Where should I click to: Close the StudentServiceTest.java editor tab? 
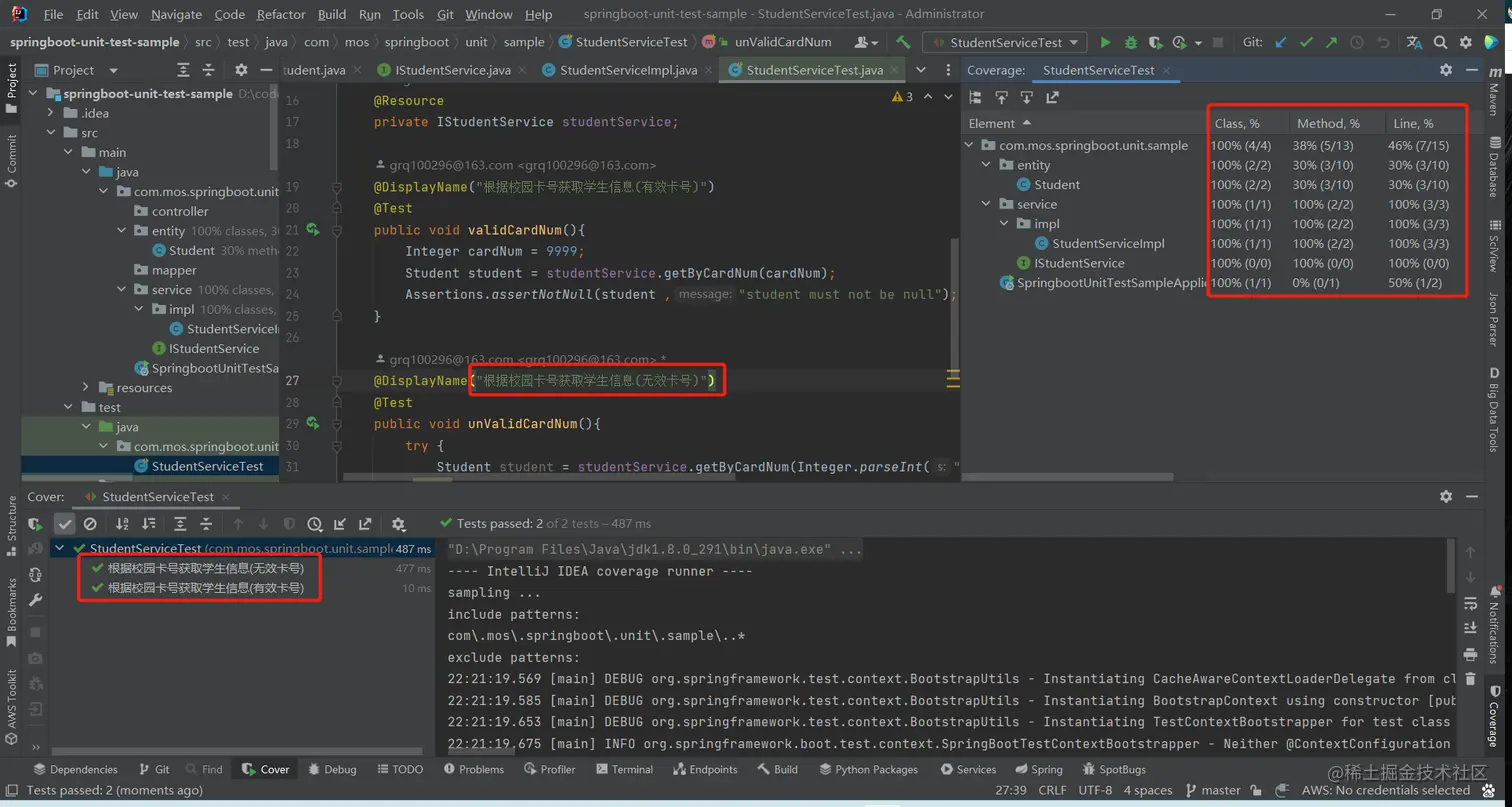(x=895, y=70)
